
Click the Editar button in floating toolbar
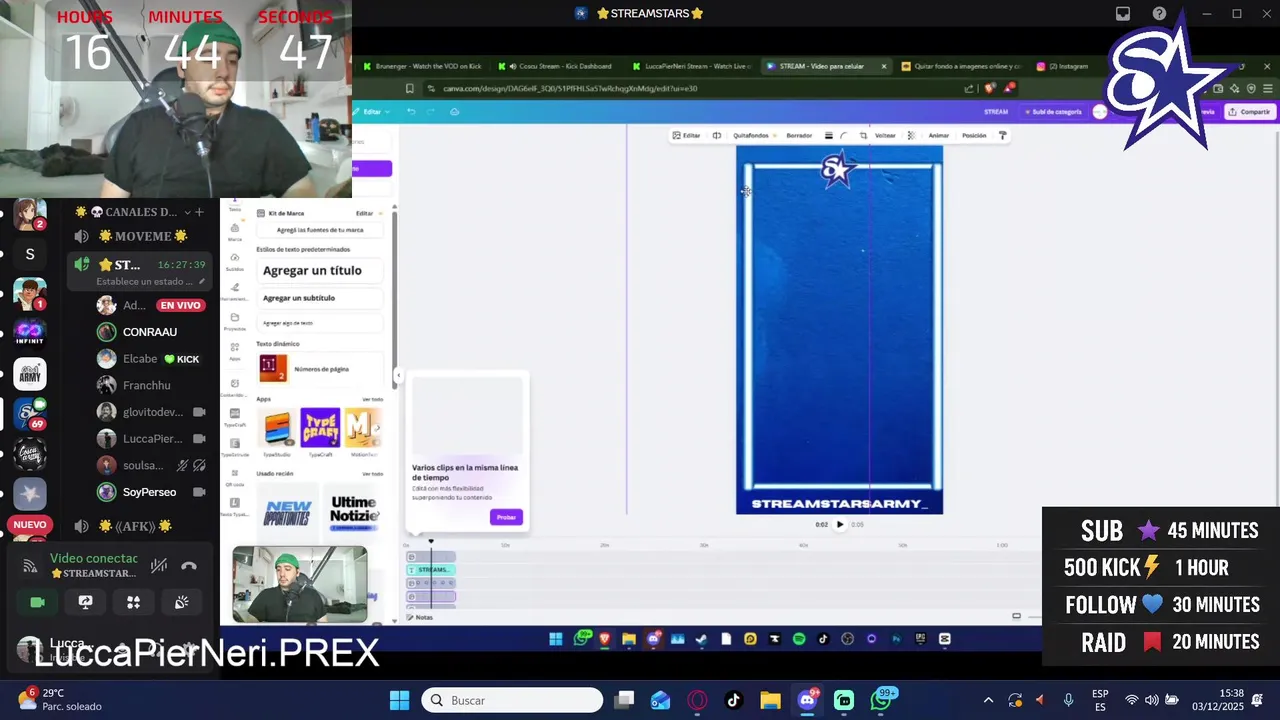pyautogui.click(x=686, y=135)
